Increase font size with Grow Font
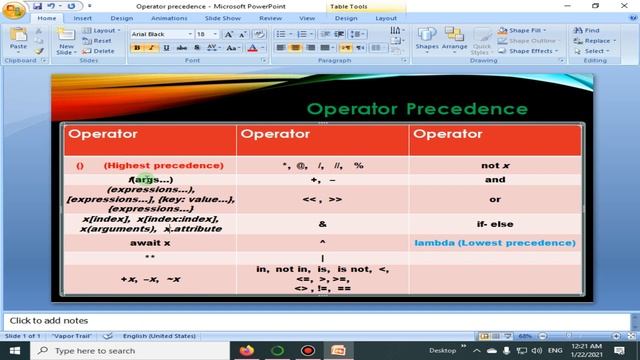Image resolution: width=640 pixels, height=360 pixels. pos(229,34)
